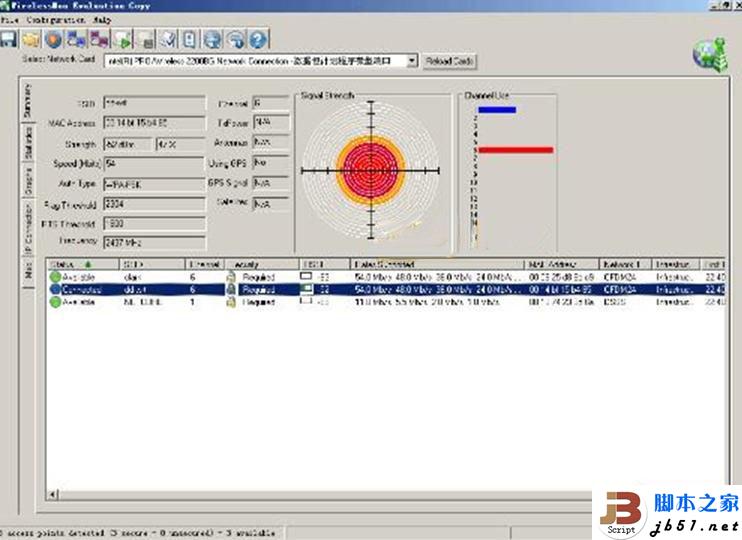The width and height of the screenshot is (742, 540).
Task: Select the Available row on channel 1
Action: [387, 301]
